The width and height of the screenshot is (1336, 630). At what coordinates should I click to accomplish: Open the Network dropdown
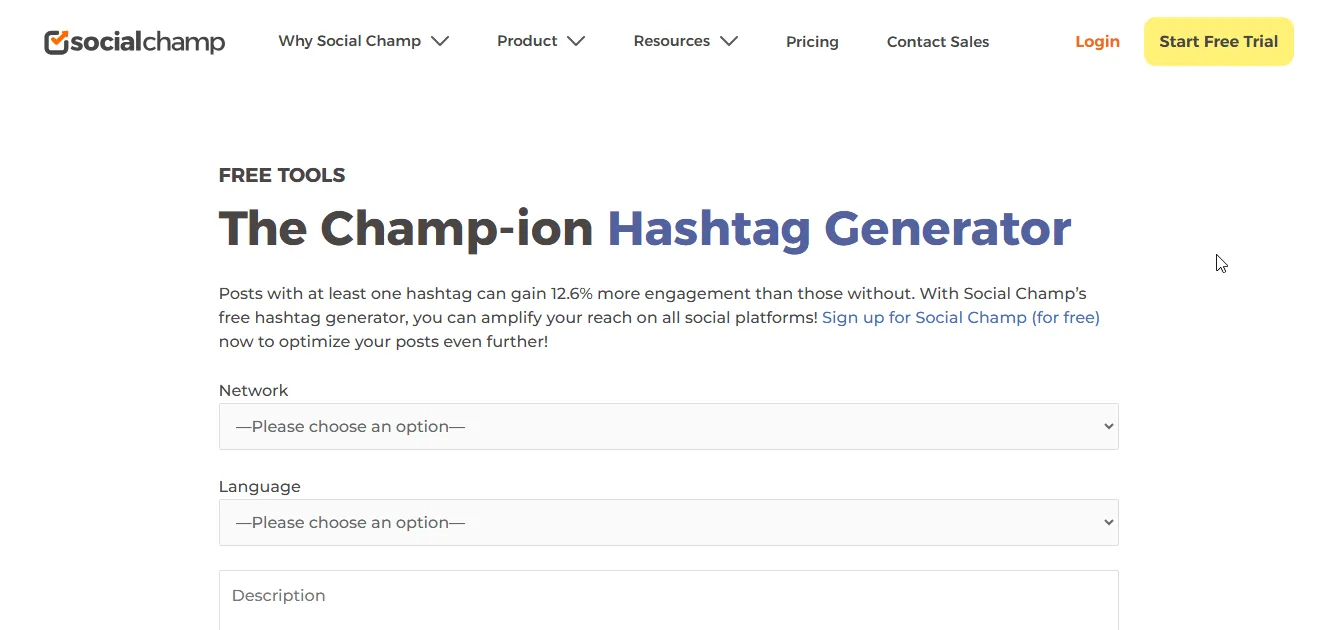pos(668,426)
